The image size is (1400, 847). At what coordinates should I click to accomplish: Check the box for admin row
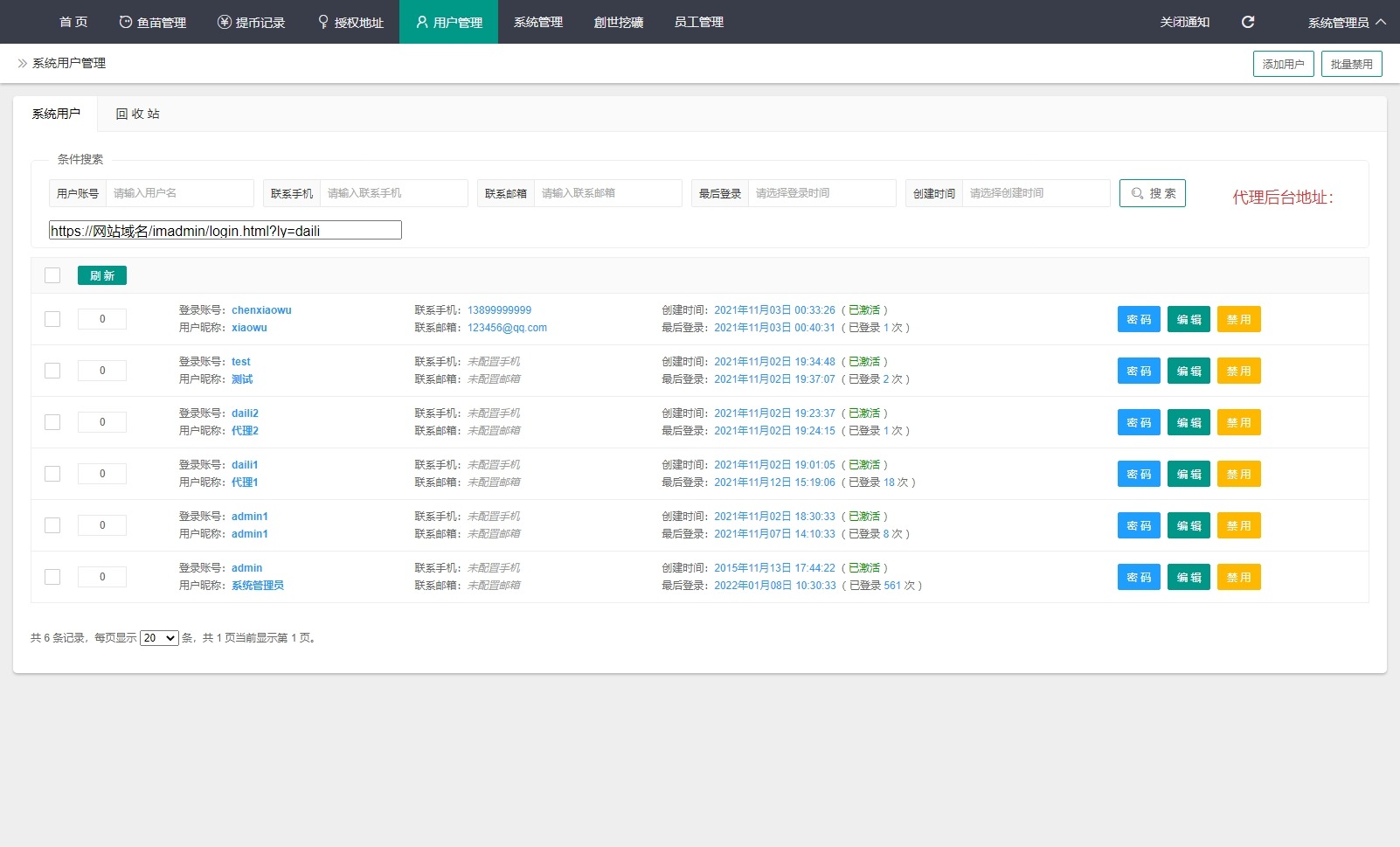[x=52, y=577]
